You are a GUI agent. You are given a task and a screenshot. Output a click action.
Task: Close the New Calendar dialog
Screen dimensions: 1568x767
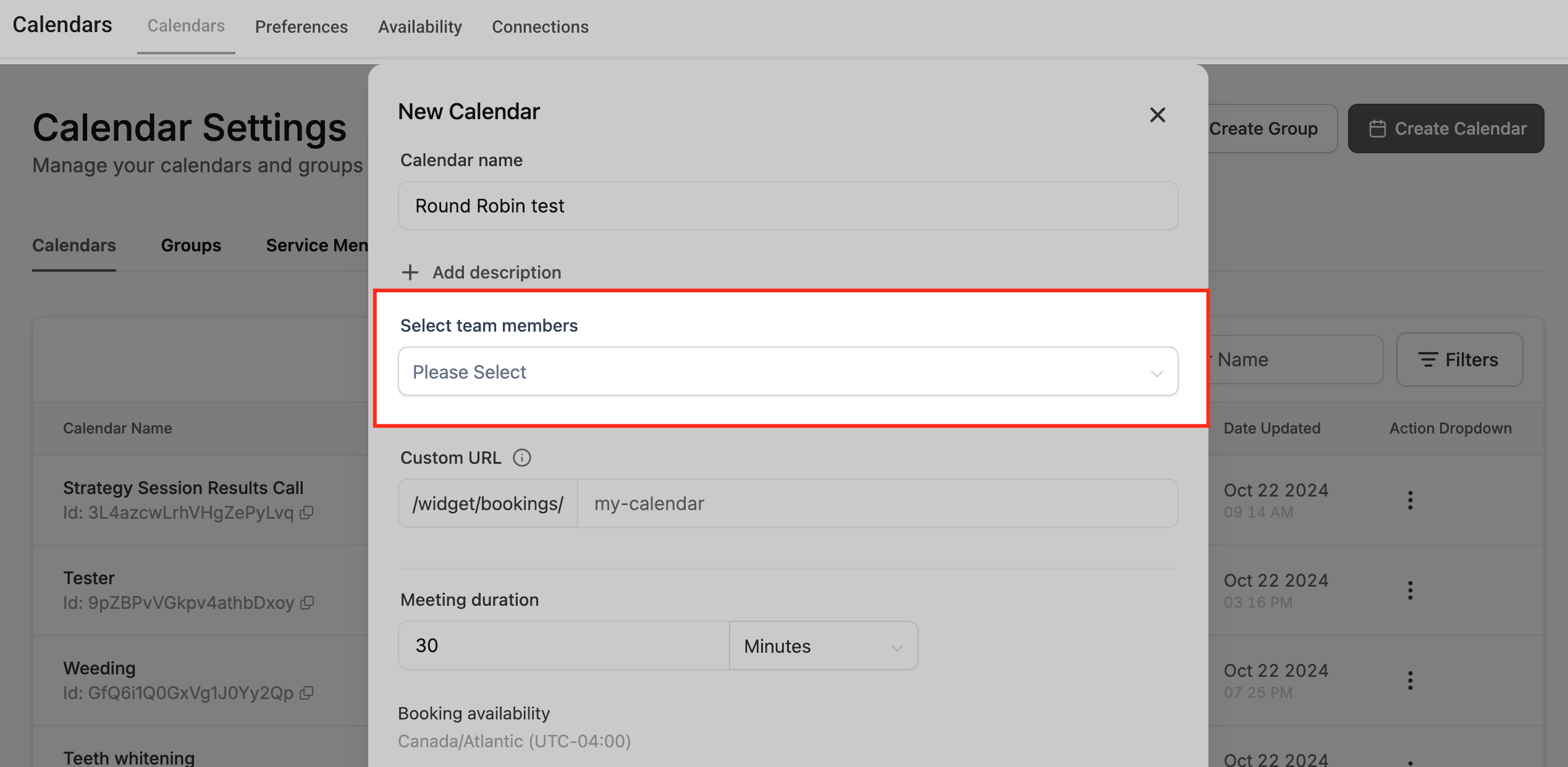[1157, 115]
